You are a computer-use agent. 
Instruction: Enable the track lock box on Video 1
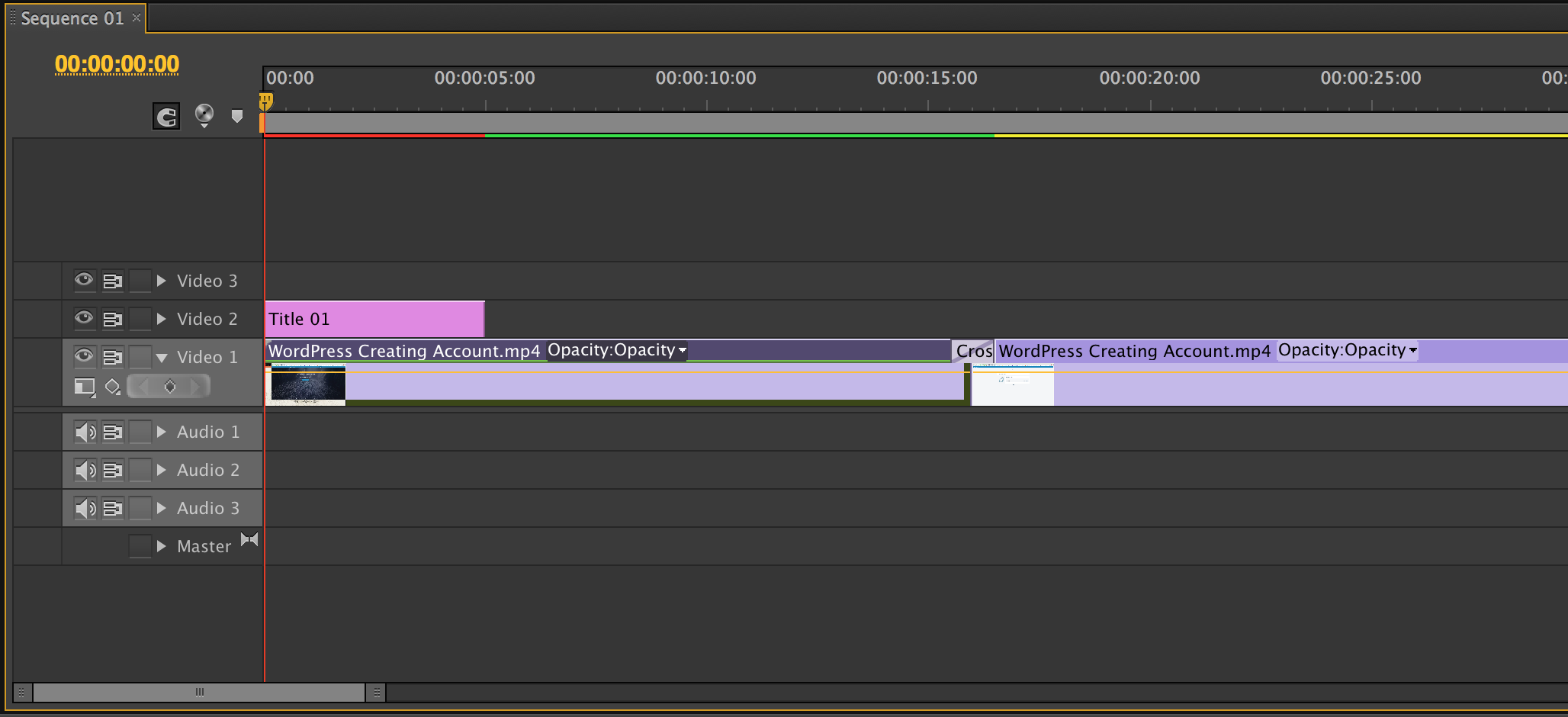tap(140, 357)
